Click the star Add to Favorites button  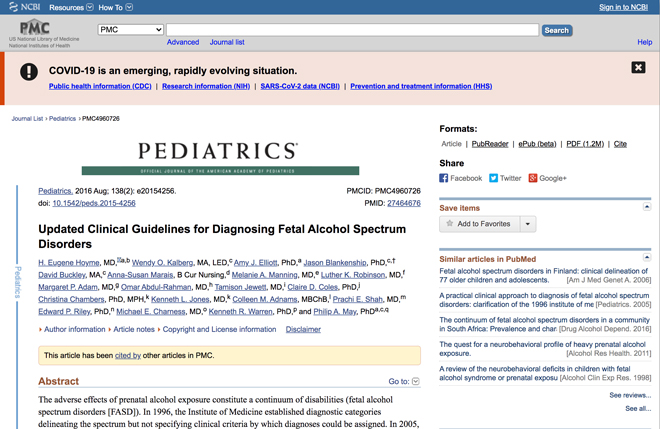[478, 224]
